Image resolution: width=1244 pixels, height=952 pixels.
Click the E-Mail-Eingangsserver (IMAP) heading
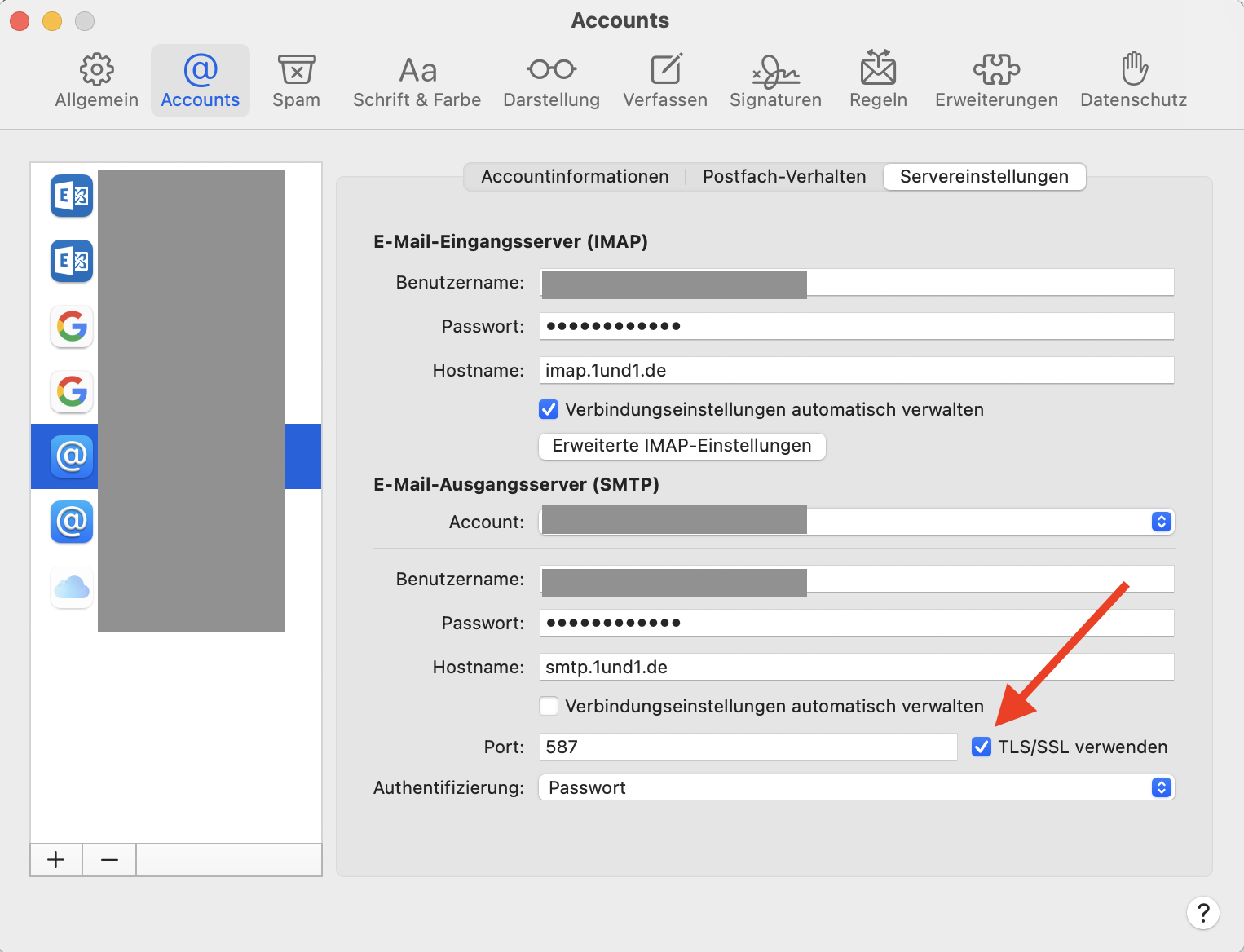click(x=510, y=241)
